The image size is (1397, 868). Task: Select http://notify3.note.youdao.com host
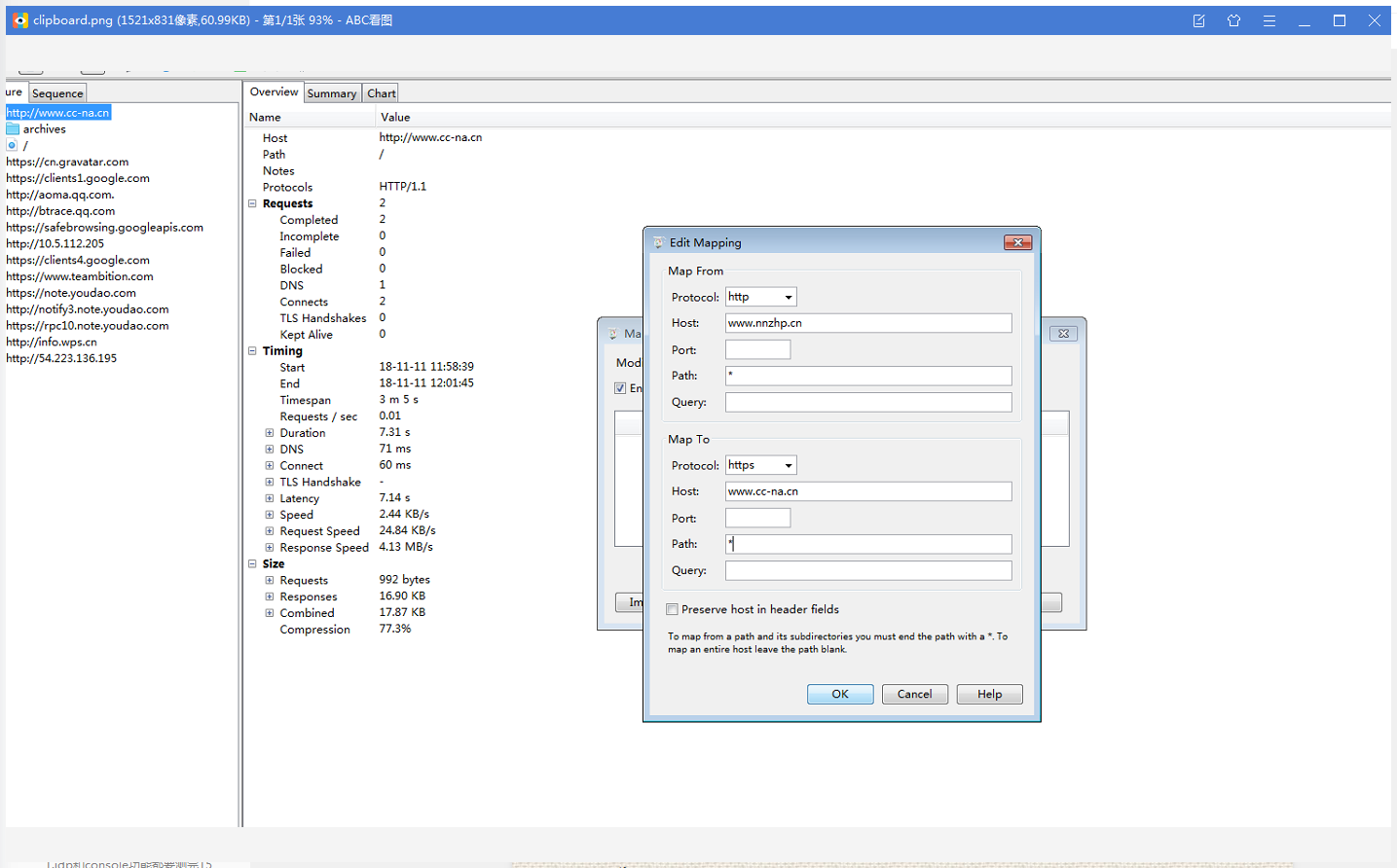tap(88, 309)
